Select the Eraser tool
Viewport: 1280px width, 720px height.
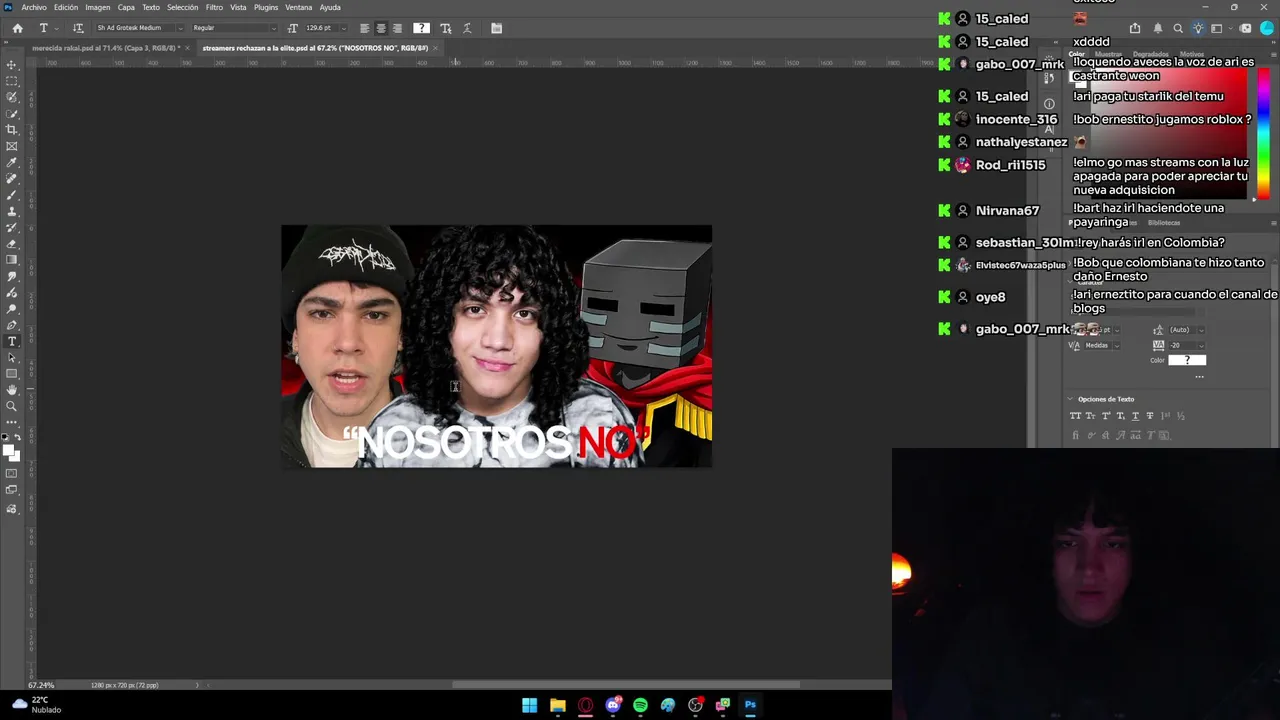click(x=12, y=244)
